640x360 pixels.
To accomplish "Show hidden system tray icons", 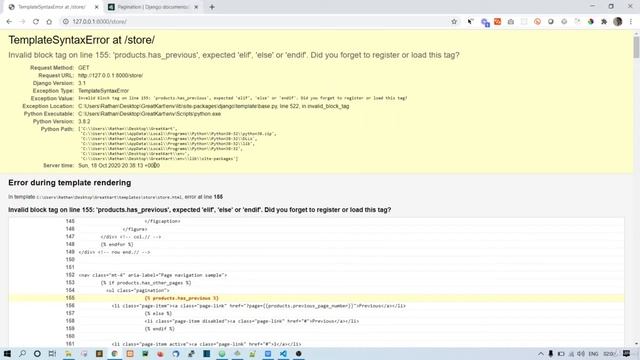I will 541,354.
